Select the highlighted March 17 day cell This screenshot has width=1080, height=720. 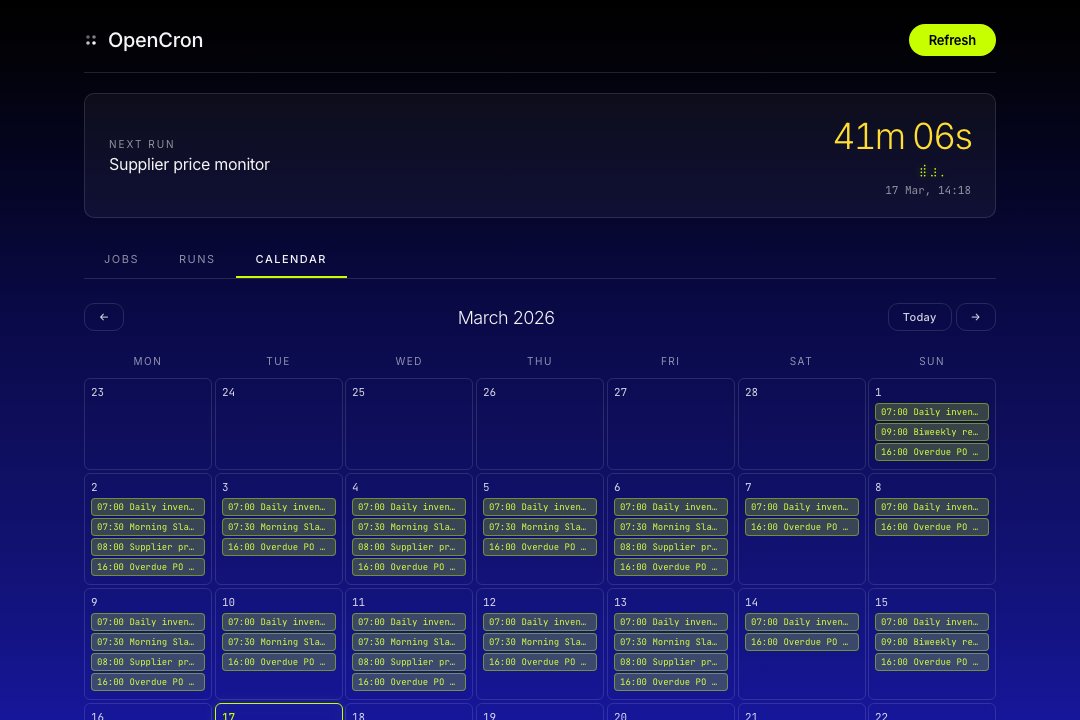279,712
